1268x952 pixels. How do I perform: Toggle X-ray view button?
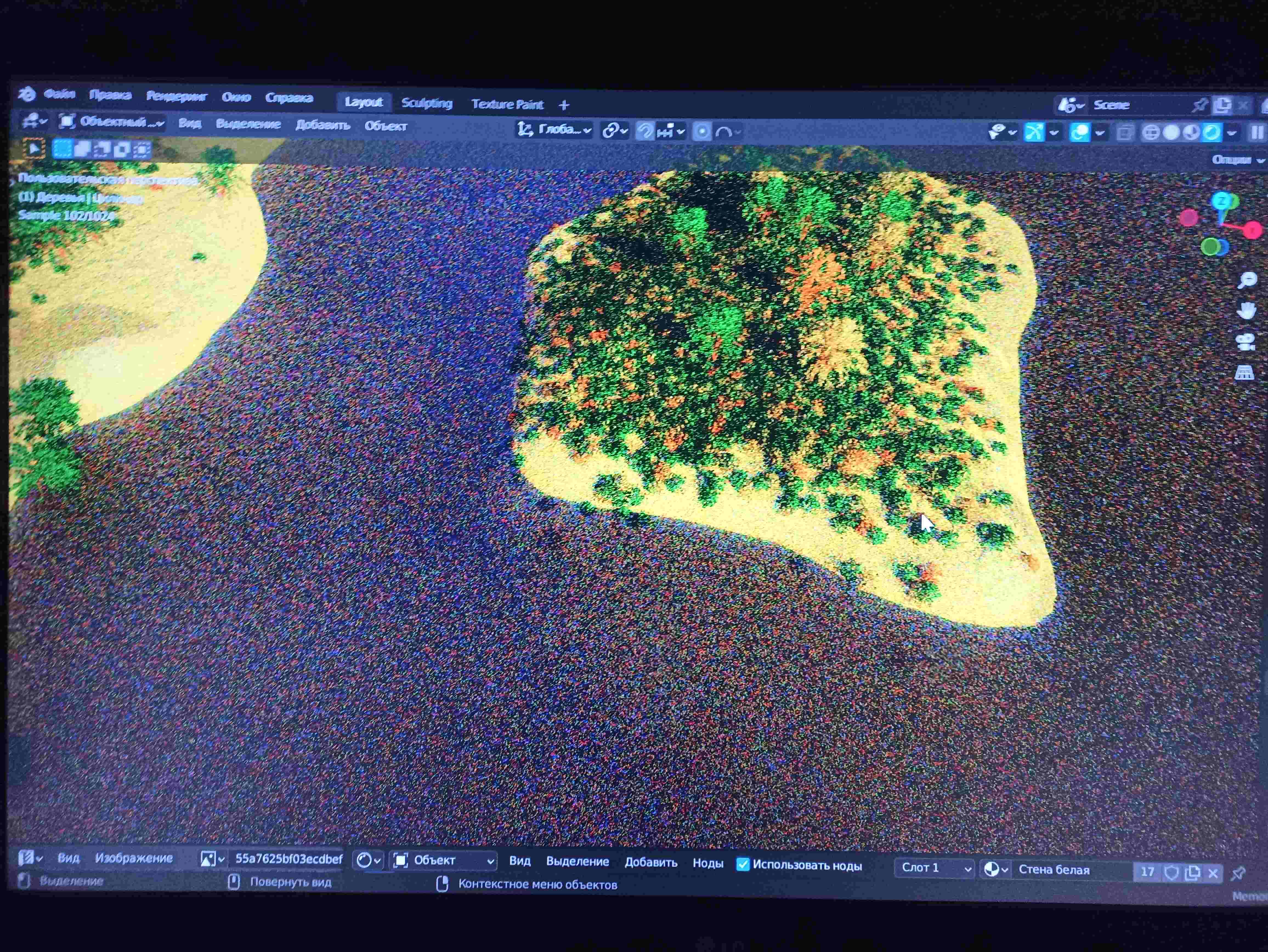coord(1125,133)
